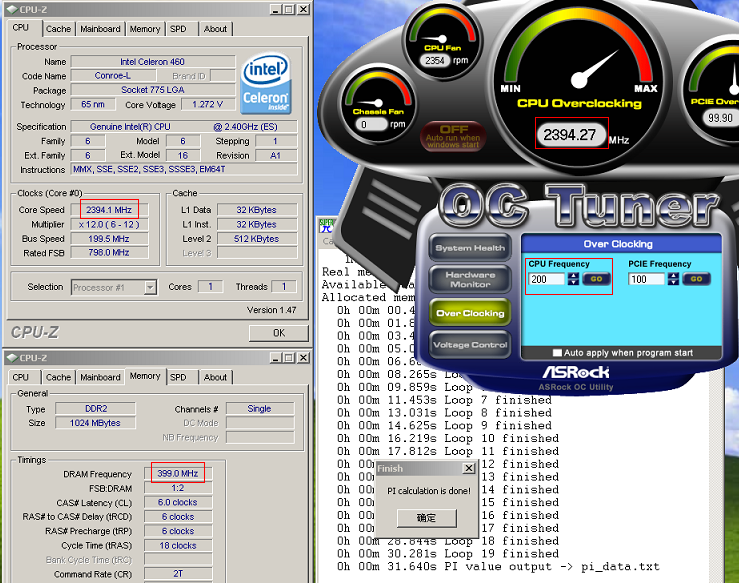Enable Auto apply when program start checkbox

tap(557, 353)
